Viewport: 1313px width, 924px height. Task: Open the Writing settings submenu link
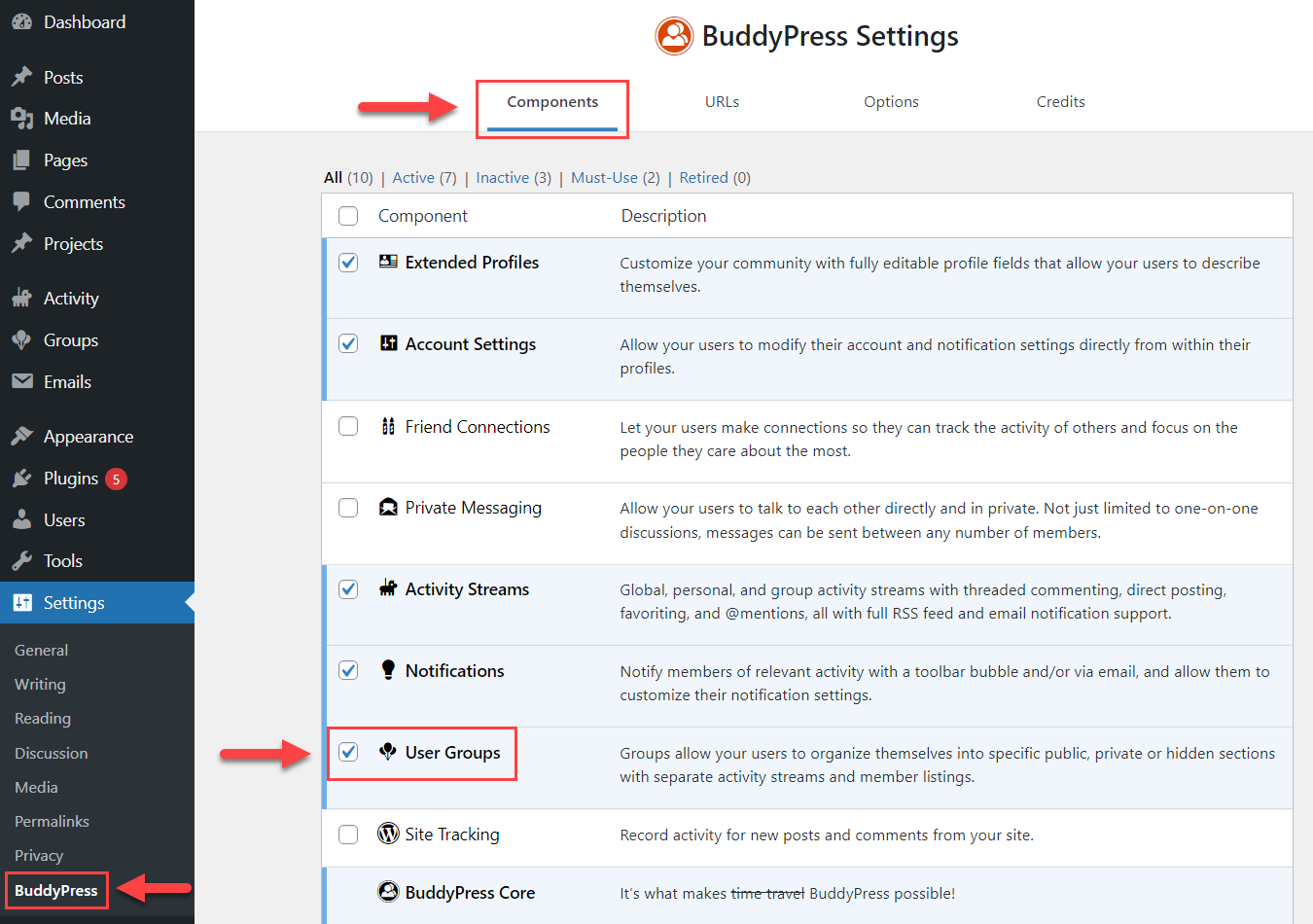(x=40, y=685)
